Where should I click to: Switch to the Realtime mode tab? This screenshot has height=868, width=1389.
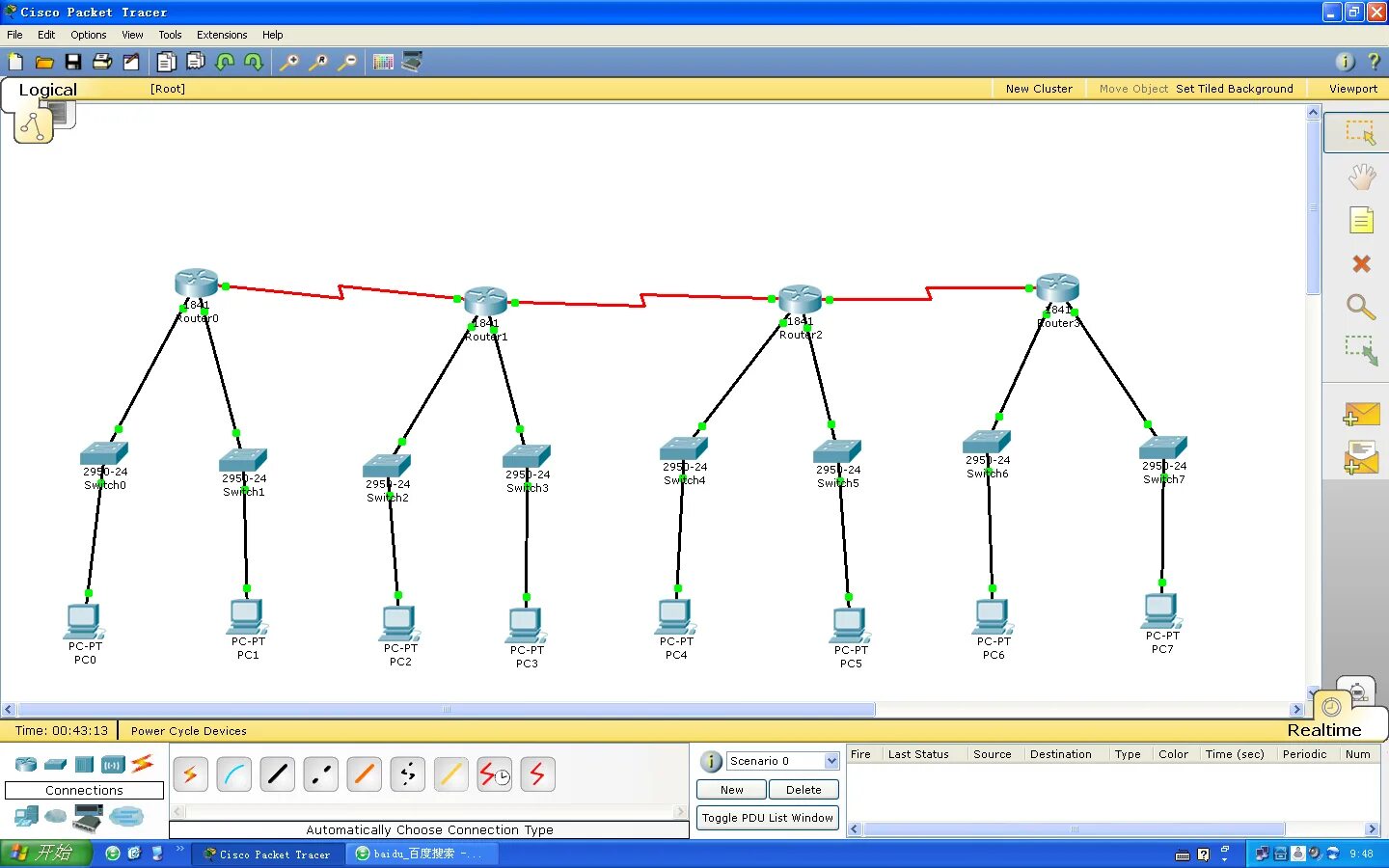click(1324, 730)
